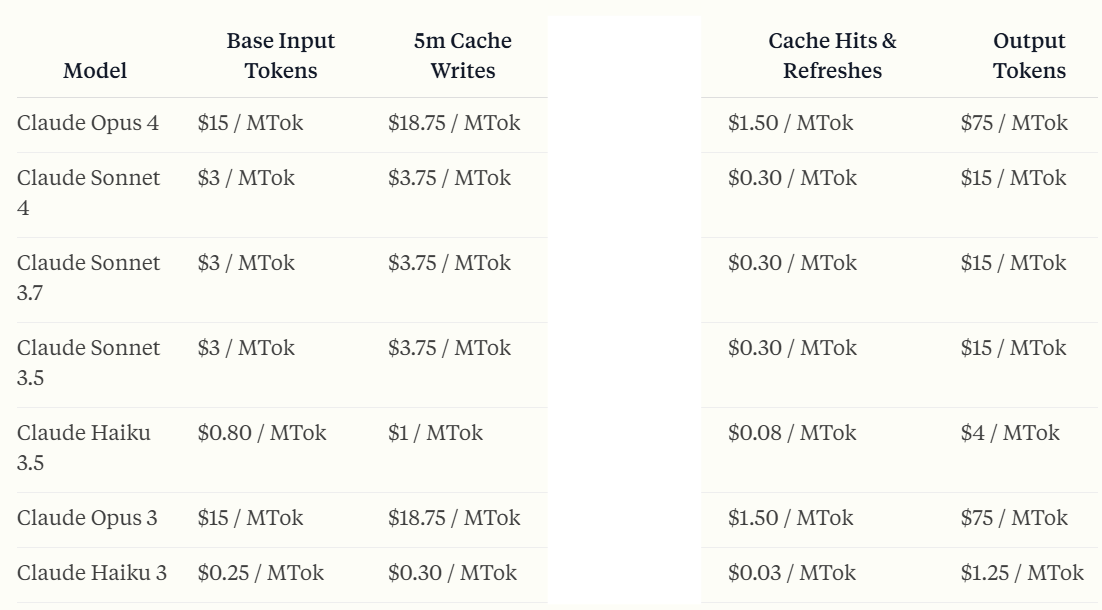The width and height of the screenshot is (1102, 610).
Task: Select the Claude Haiku 3.5 model name
Action: 84,448
